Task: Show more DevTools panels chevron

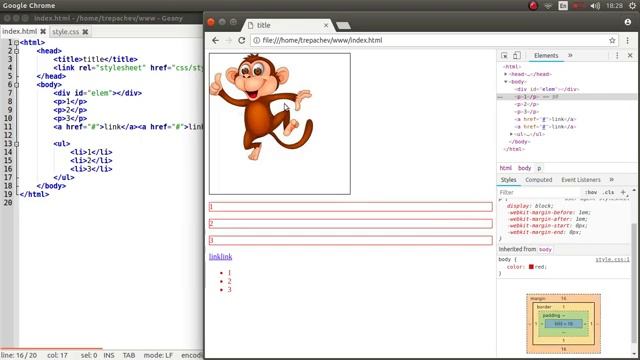Action: (570, 56)
